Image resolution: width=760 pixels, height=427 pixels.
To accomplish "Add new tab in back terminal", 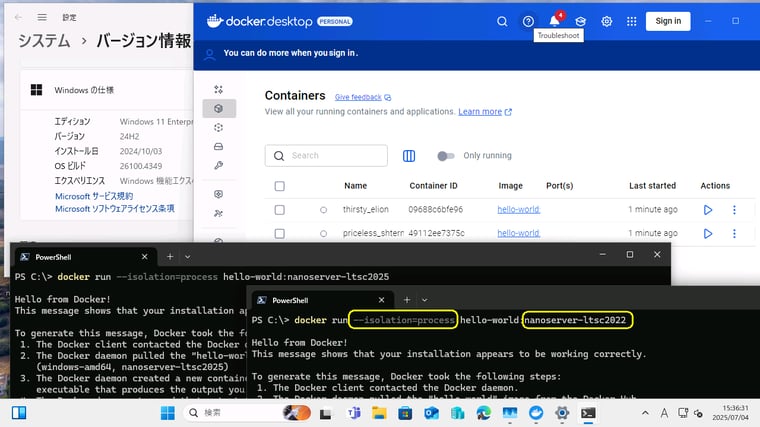I will click(x=170, y=257).
